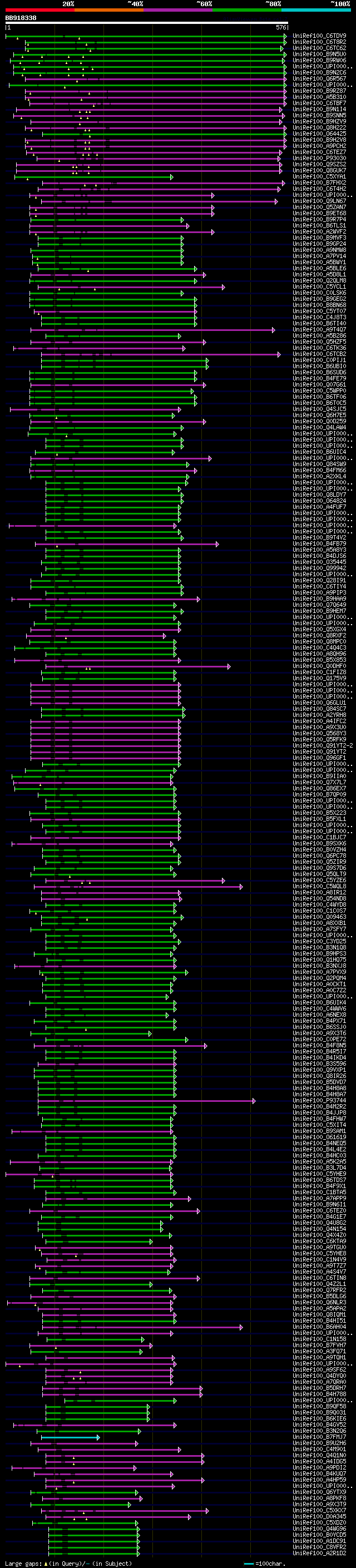Click the orange ~40% identity legend segment
The width and height of the screenshot is (356, 1568).
(109, 10)
